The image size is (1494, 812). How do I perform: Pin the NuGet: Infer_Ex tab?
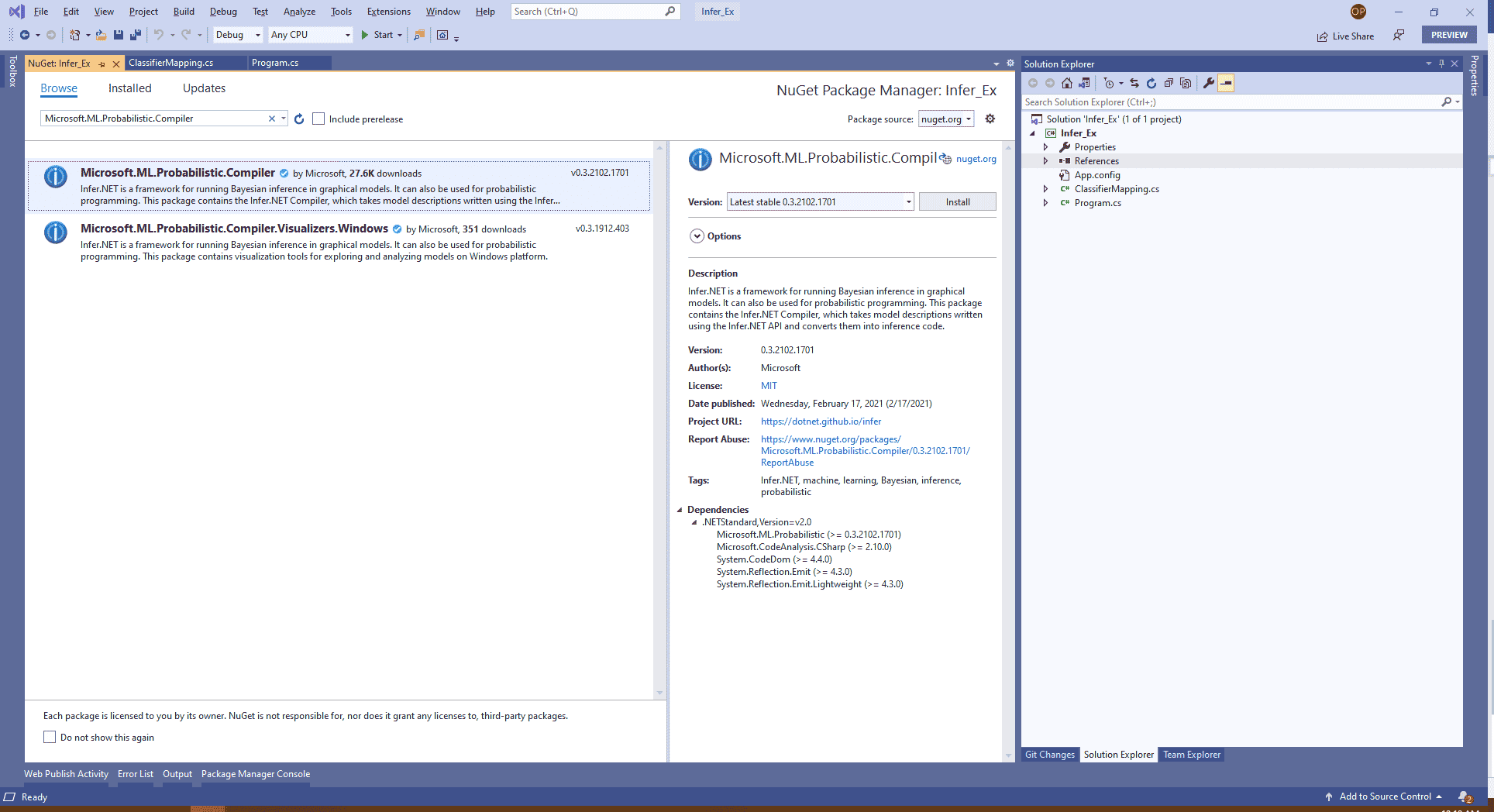(102, 64)
